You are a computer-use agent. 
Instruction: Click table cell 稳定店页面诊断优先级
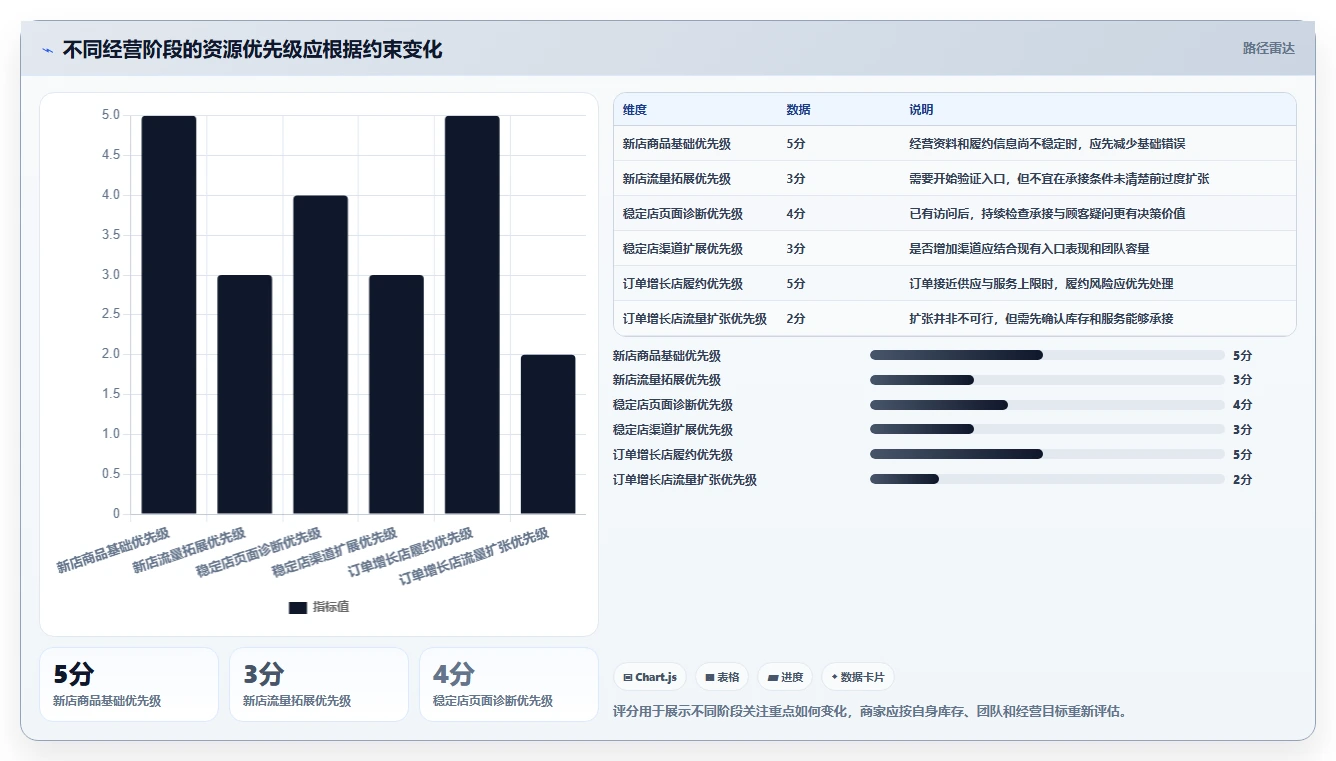682,214
